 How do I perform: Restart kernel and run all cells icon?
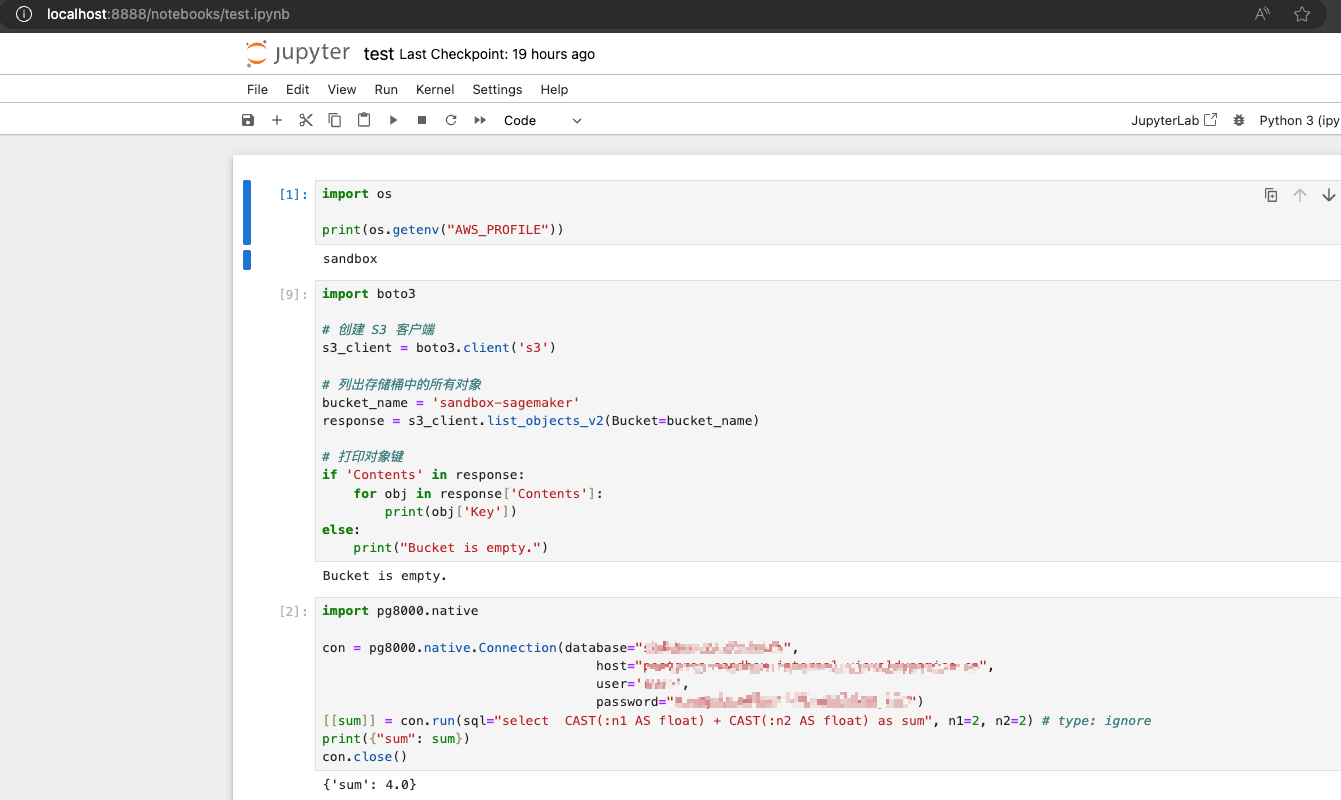(x=480, y=120)
